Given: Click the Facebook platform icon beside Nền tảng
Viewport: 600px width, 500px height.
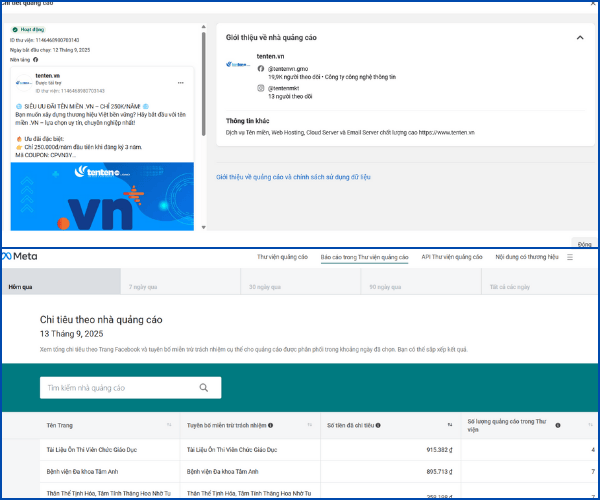Looking at the screenshot, I should click(36, 60).
